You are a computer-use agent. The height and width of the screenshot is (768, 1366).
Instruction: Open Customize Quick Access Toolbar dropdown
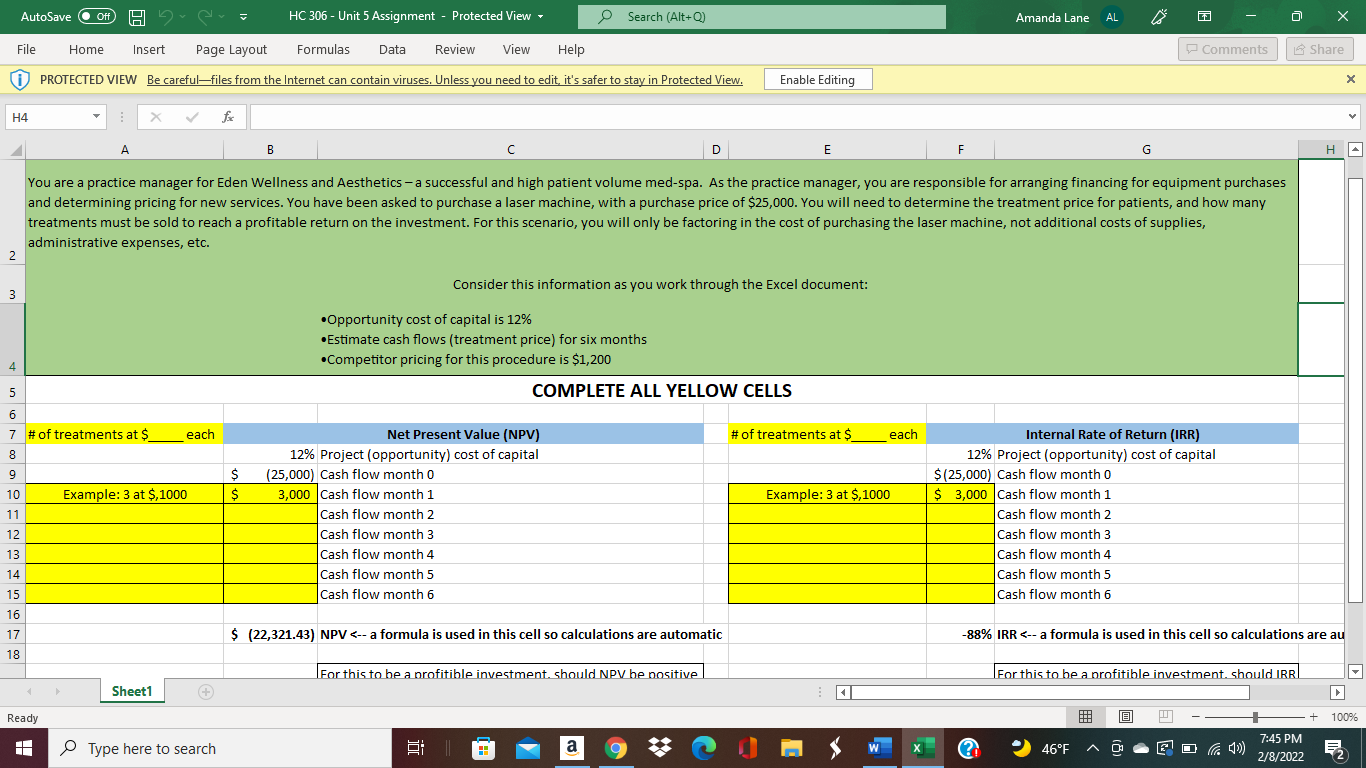tap(243, 16)
